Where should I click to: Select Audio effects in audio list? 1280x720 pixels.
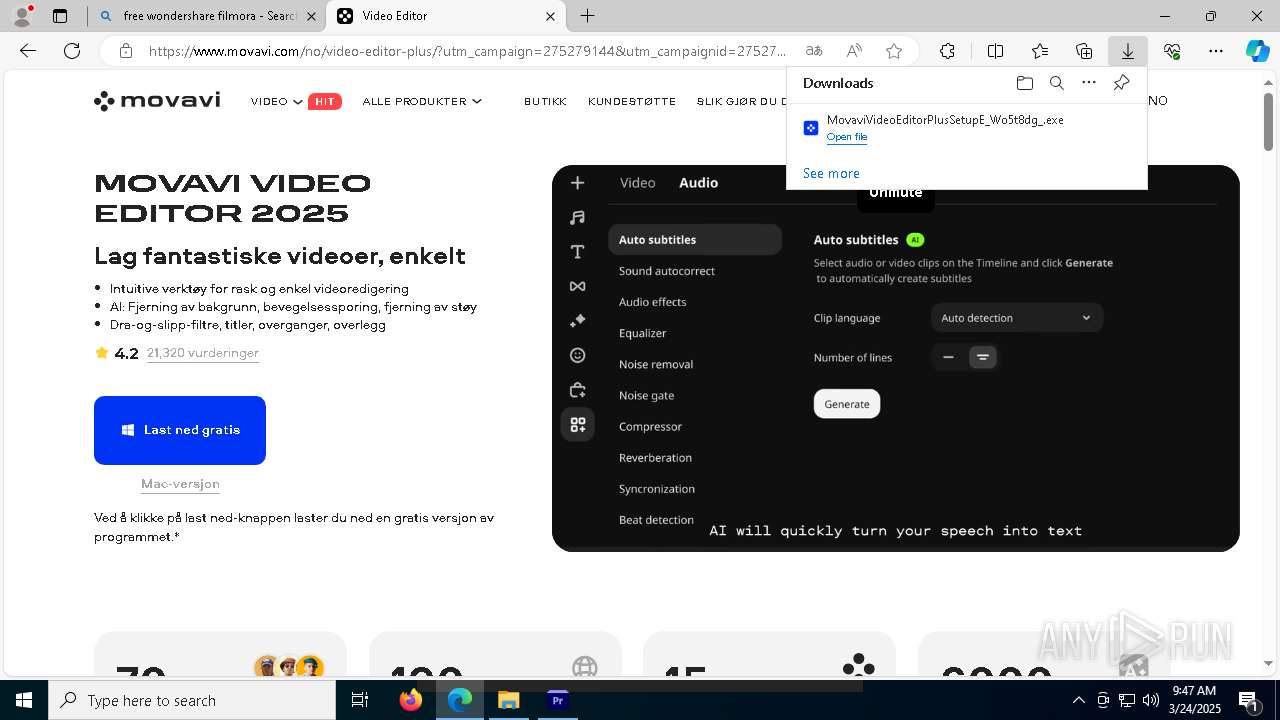[x=653, y=302]
